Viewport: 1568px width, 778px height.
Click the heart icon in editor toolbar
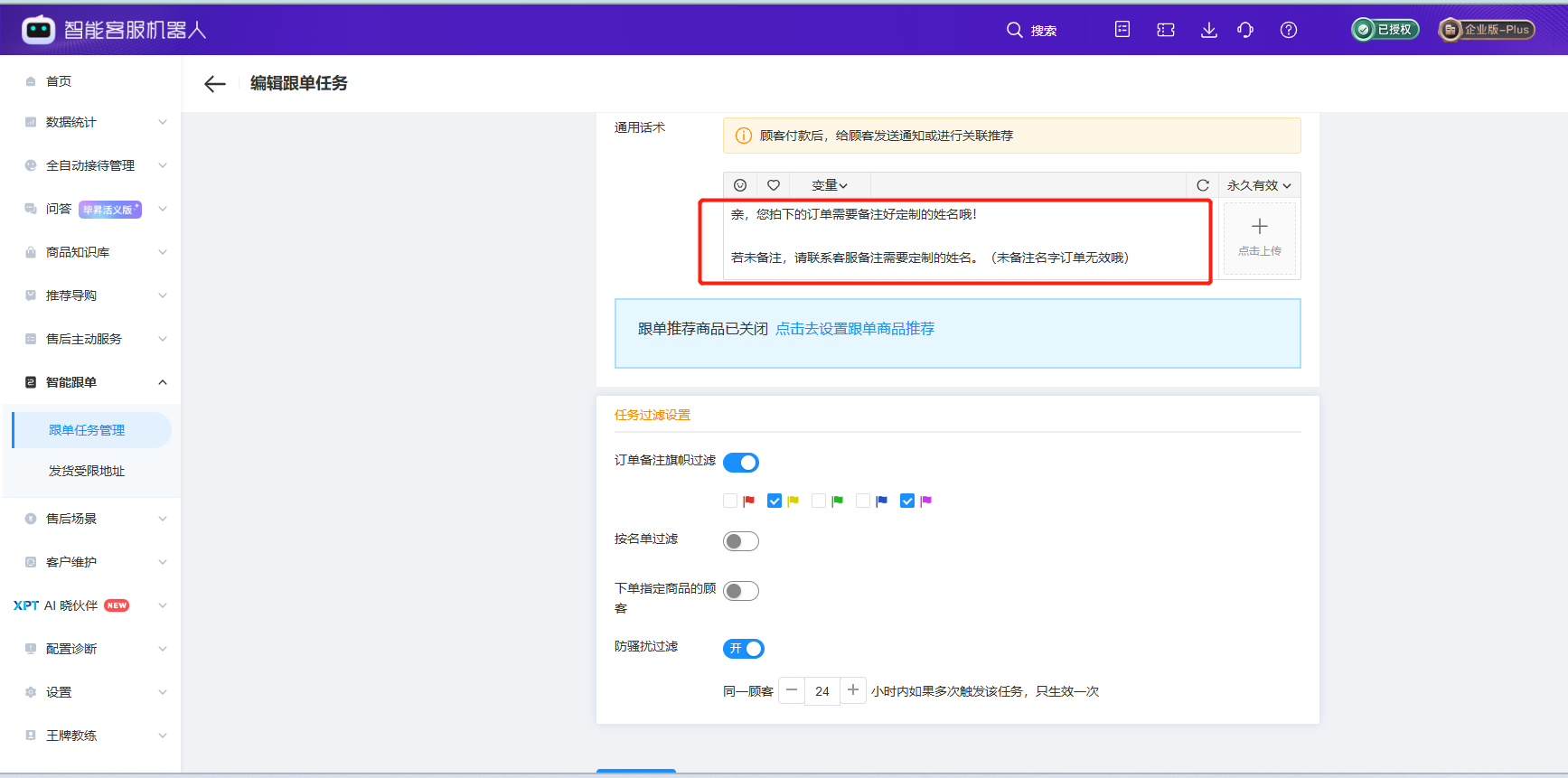pos(774,185)
